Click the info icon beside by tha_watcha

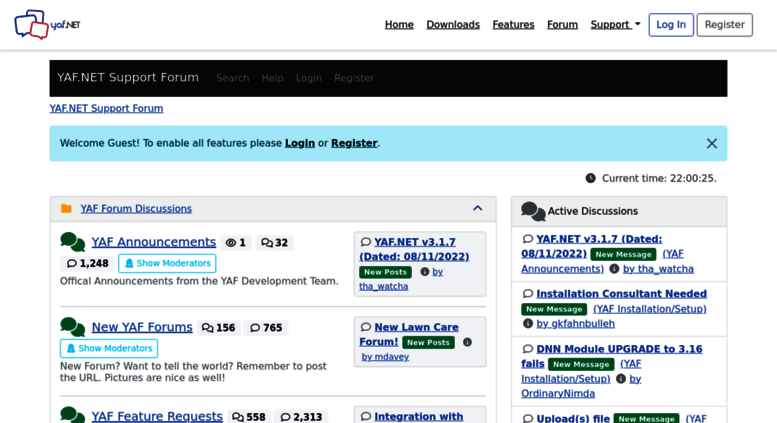424,271
